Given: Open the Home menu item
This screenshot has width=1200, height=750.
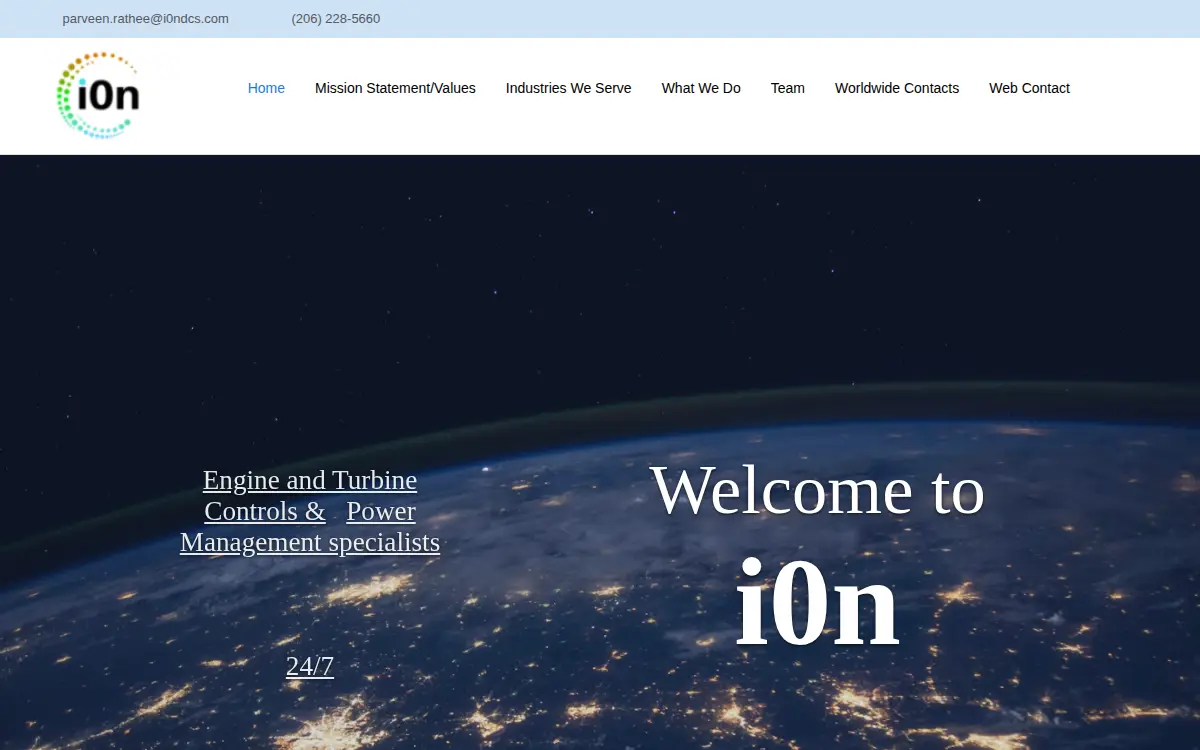Looking at the screenshot, I should pyautogui.click(x=266, y=88).
